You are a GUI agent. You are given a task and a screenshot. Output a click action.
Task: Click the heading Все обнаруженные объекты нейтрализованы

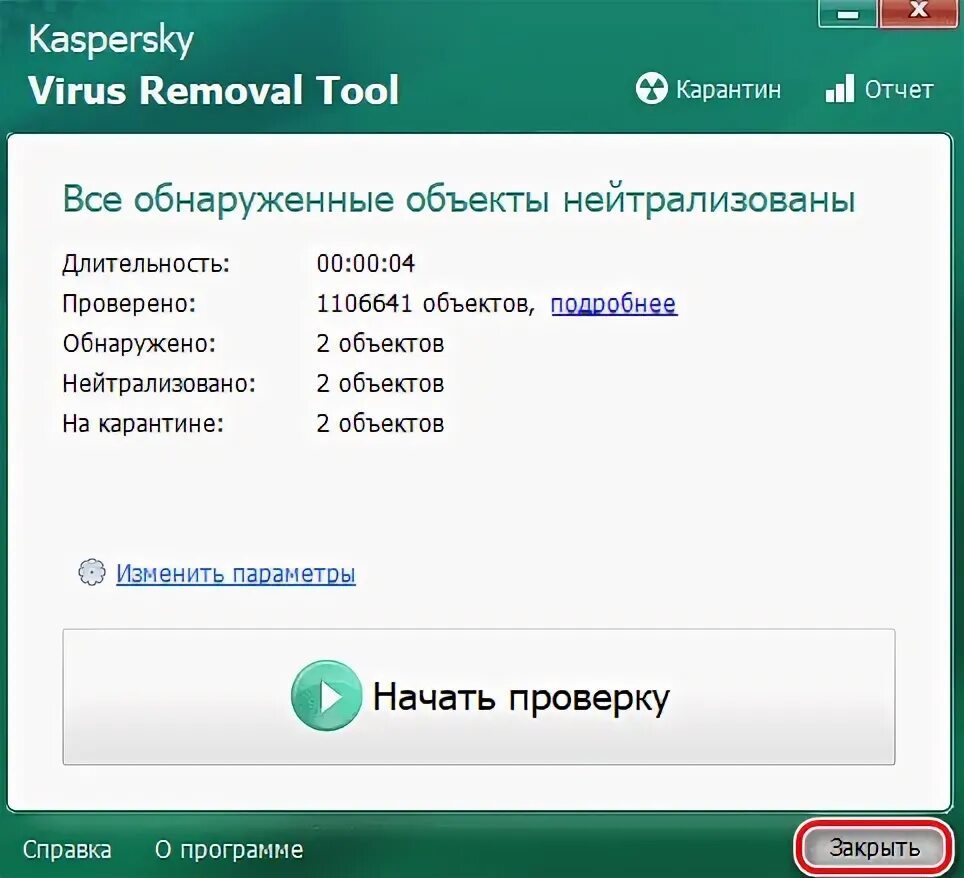[459, 200]
